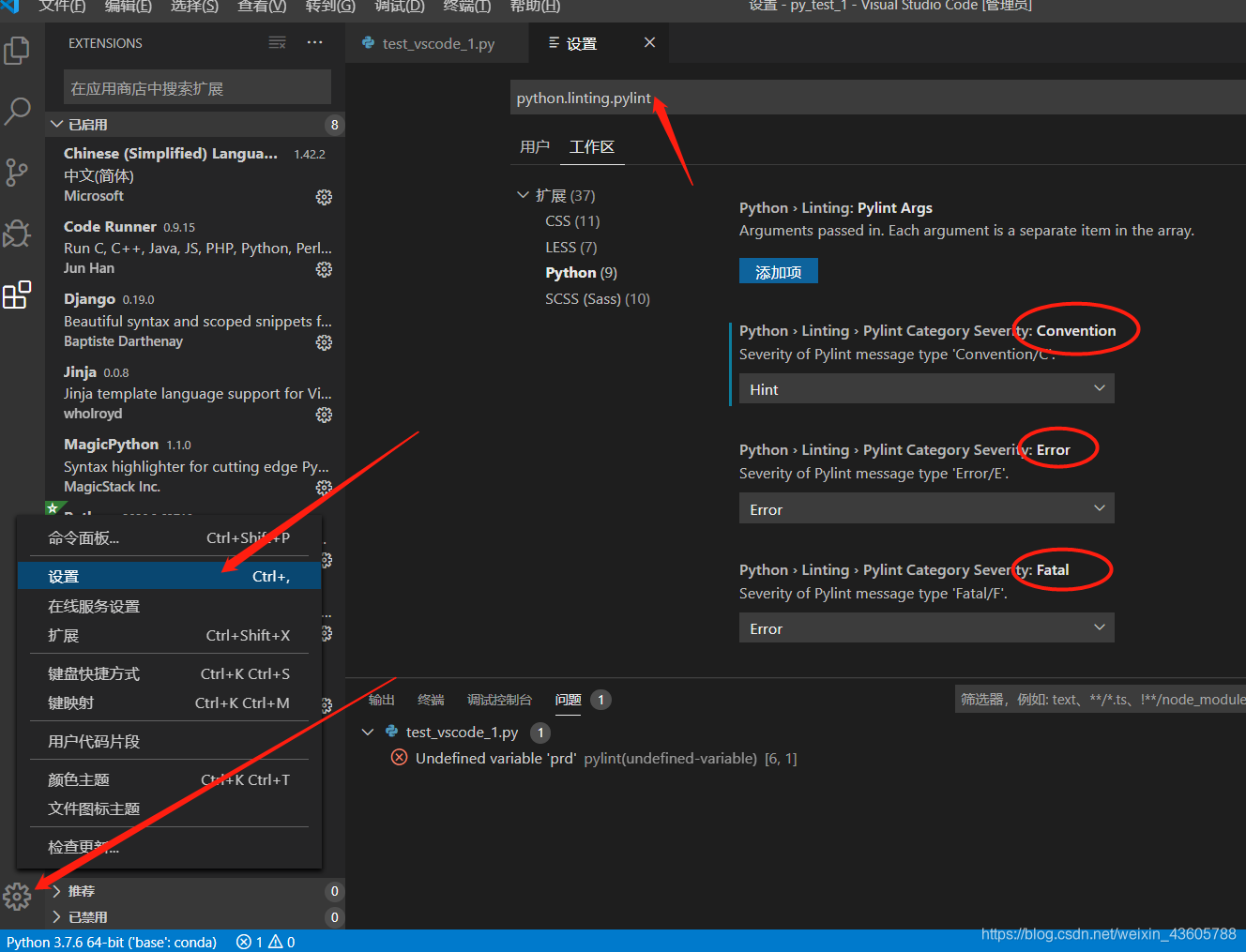The height and width of the screenshot is (952, 1246).
Task: Open the Django extension entry
Action: [197, 320]
